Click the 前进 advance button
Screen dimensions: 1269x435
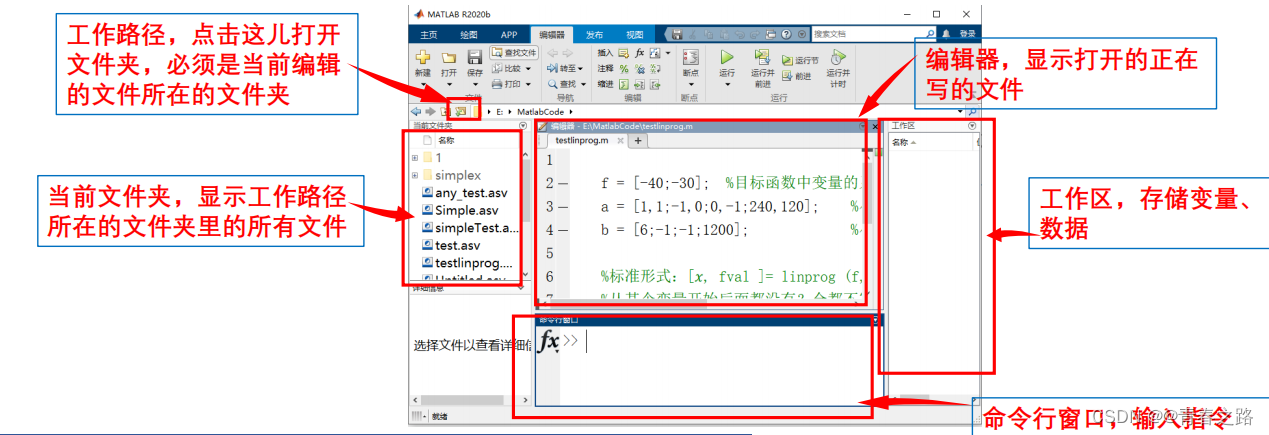click(797, 75)
